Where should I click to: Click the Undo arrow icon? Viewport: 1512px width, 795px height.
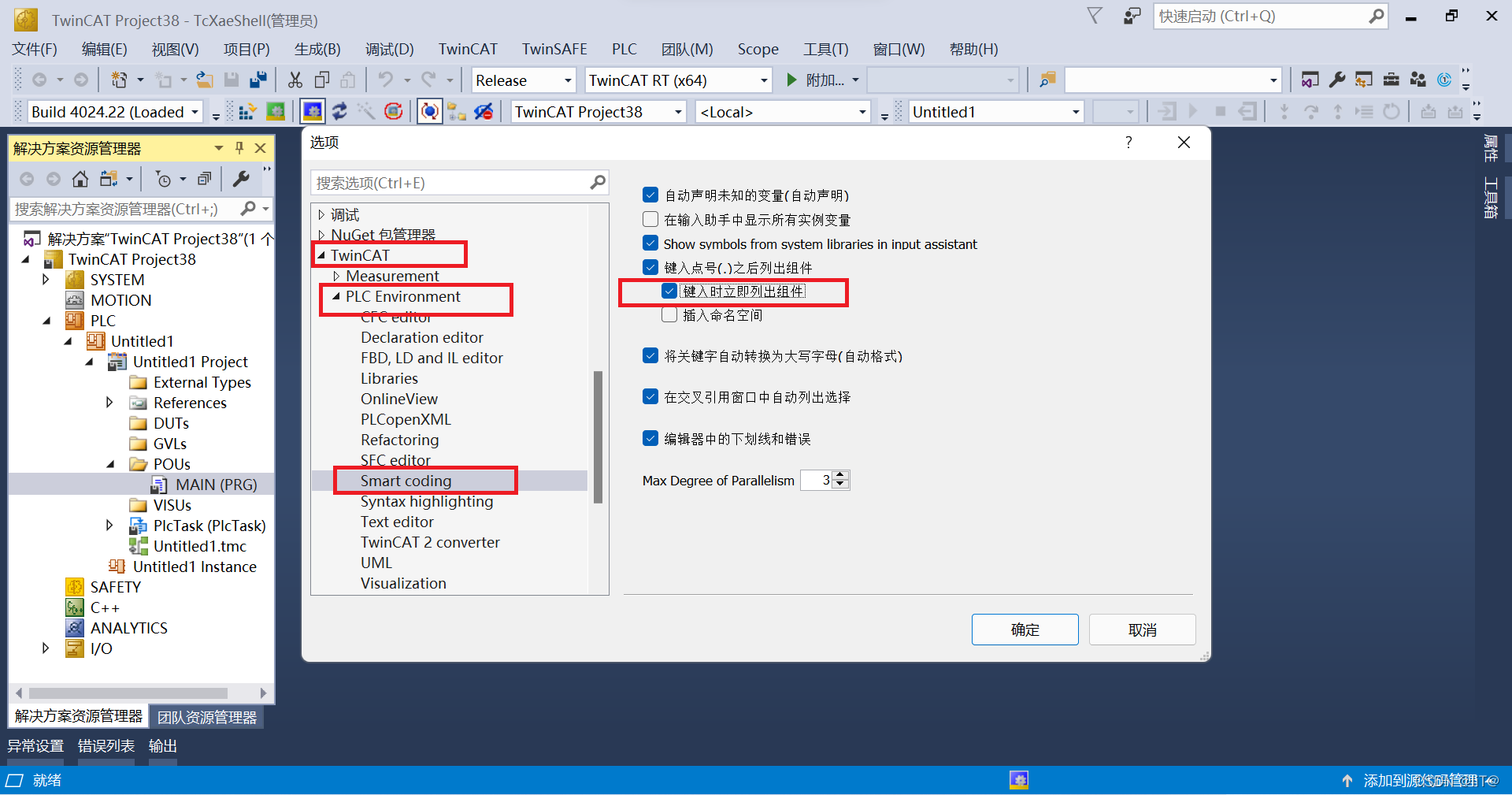coord(385,80)
